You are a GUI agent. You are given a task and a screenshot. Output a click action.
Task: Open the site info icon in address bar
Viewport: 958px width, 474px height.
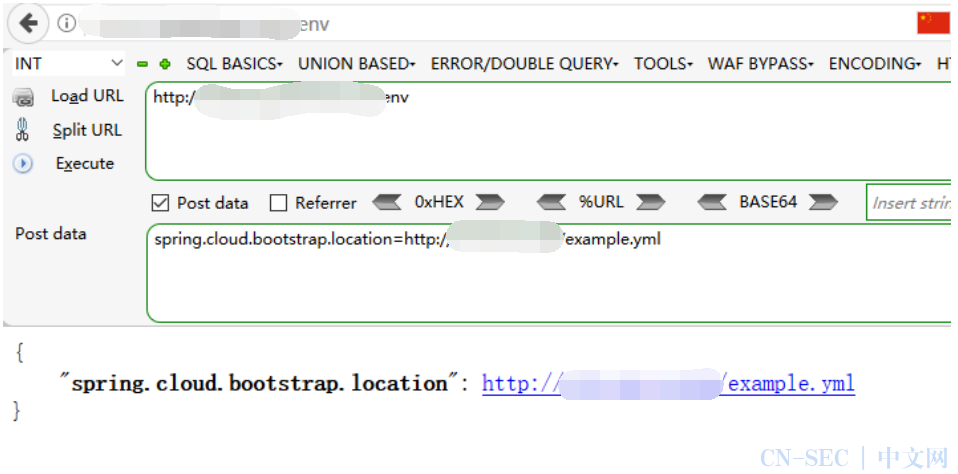[66, 23]
